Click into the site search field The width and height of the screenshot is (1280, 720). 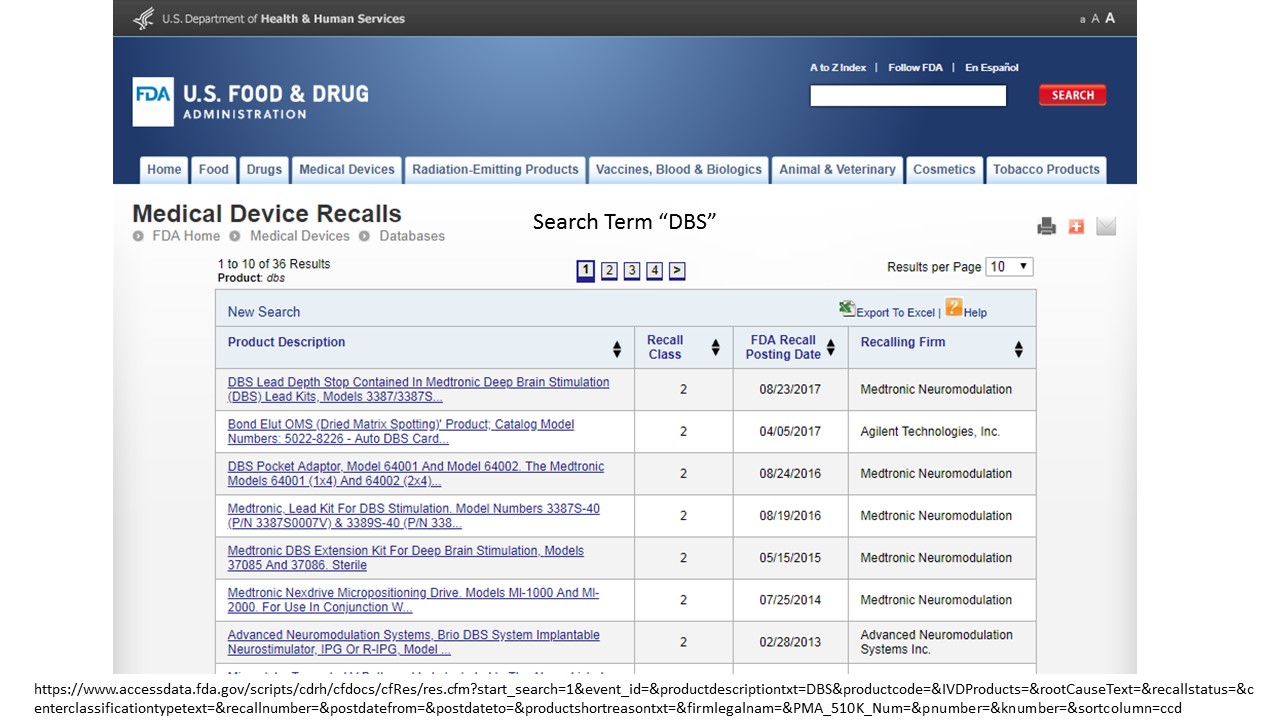908,95
